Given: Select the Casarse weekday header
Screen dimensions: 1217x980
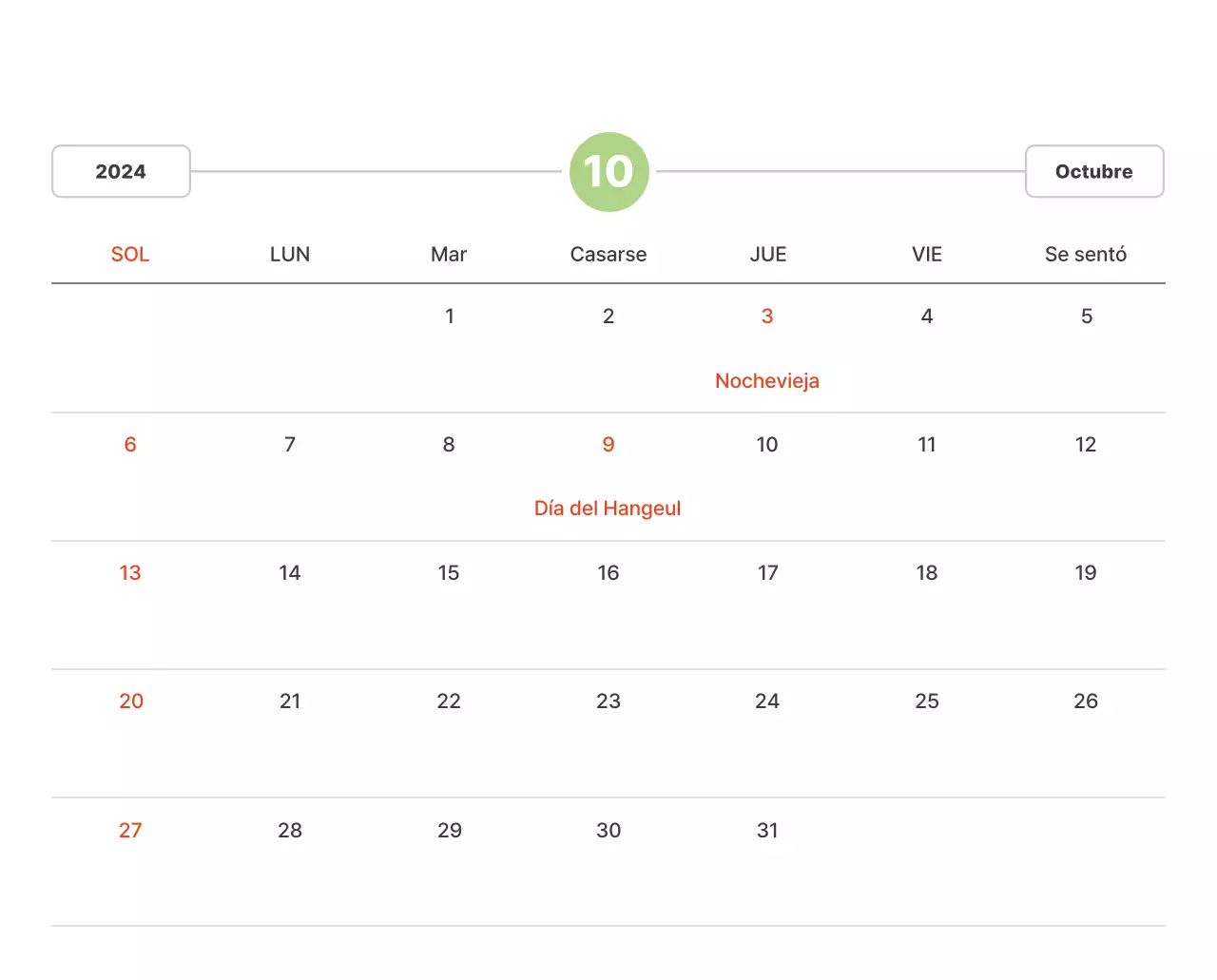Looking at the screenshot, I should (x=608, y=254).
